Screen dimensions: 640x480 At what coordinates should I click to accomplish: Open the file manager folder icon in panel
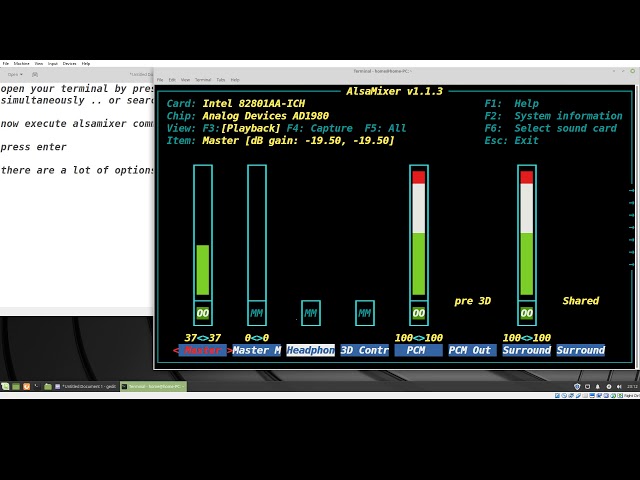[48, 387]
